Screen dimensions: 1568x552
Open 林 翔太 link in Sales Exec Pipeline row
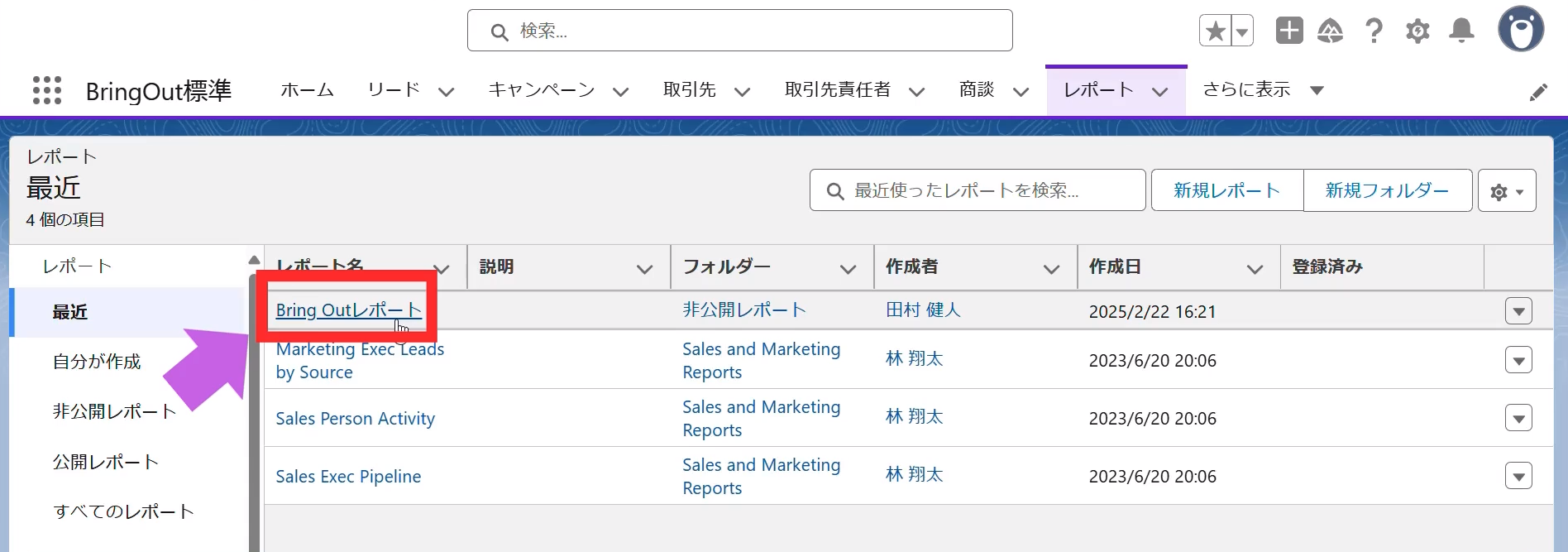914,475
